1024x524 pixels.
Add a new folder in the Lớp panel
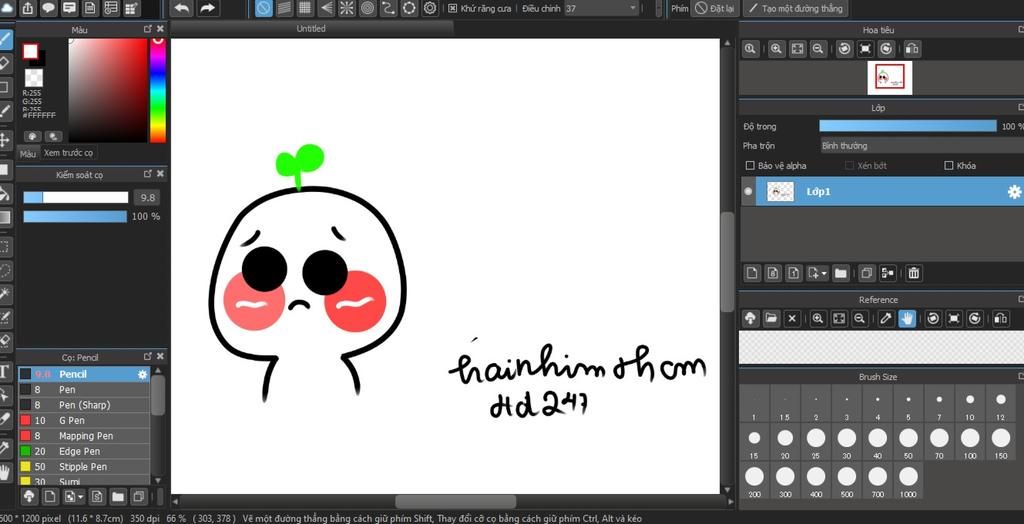(840, 273)
